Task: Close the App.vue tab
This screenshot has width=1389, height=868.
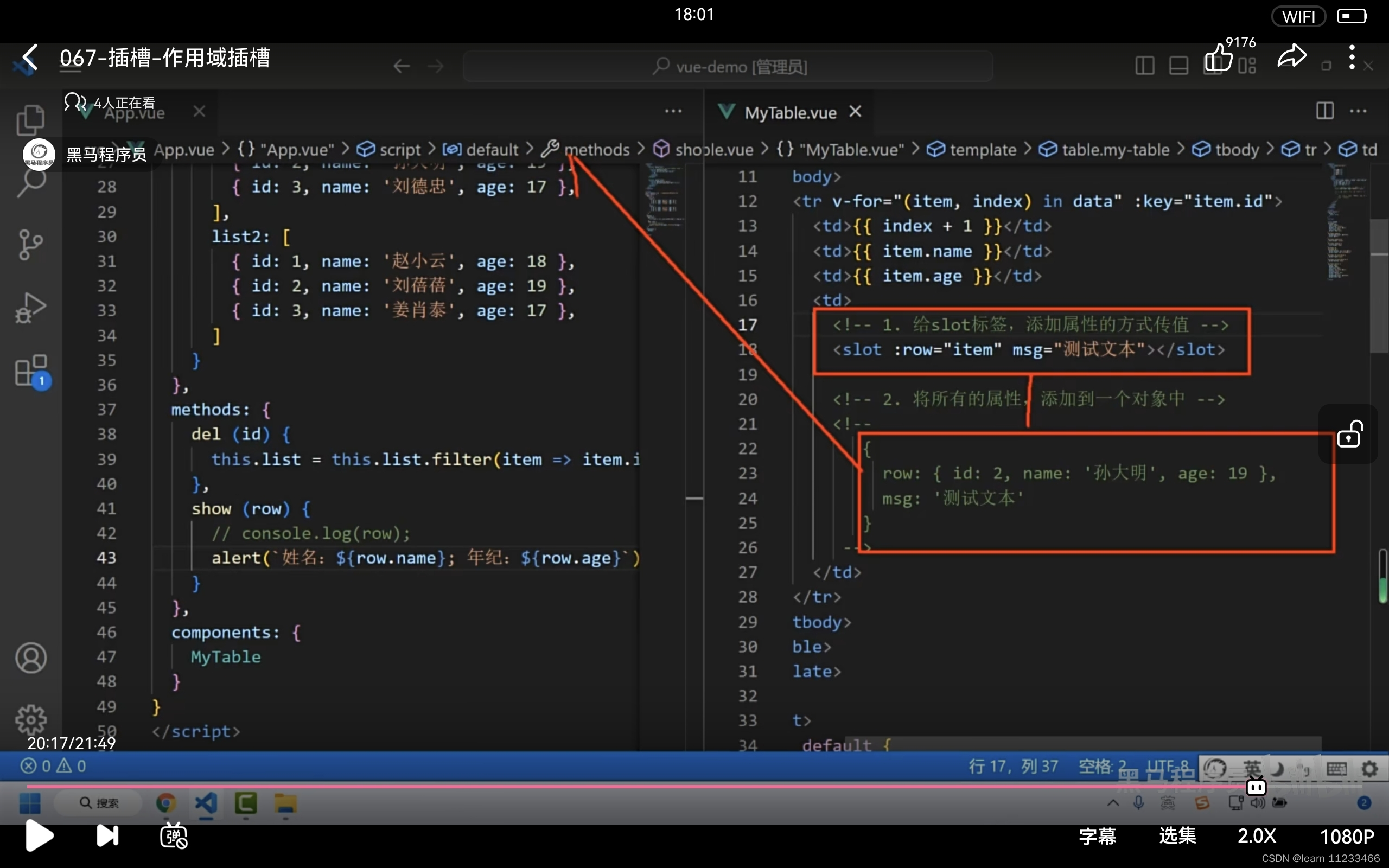Action: (199, 111)
